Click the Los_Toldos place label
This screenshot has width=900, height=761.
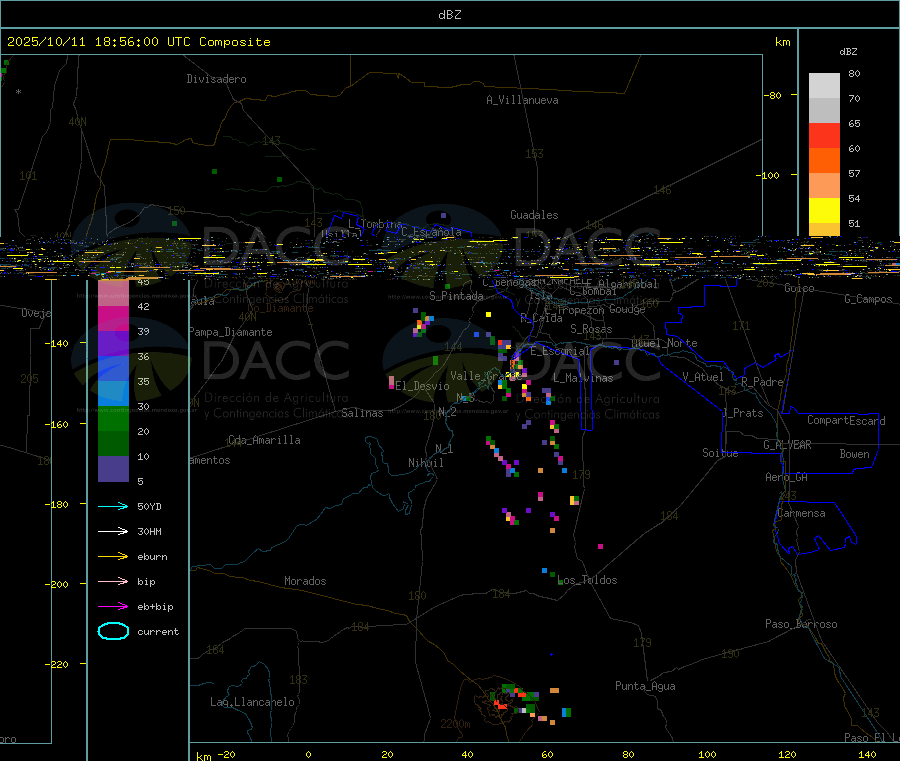(588, 580)
